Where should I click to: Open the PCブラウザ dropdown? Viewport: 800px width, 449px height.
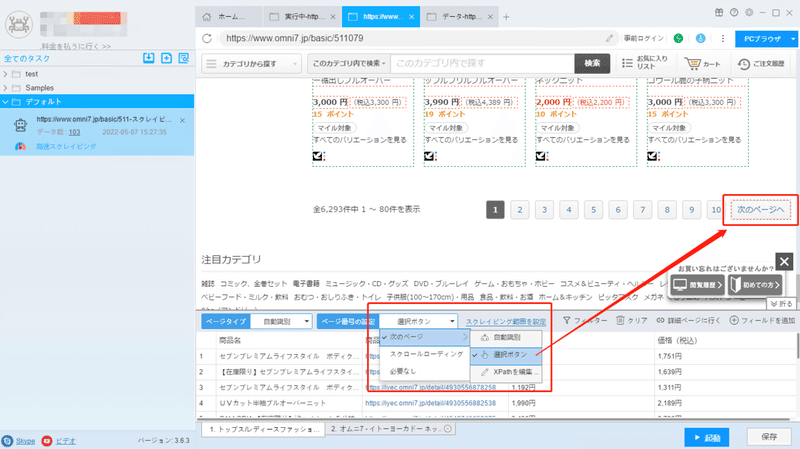[792, 39]
